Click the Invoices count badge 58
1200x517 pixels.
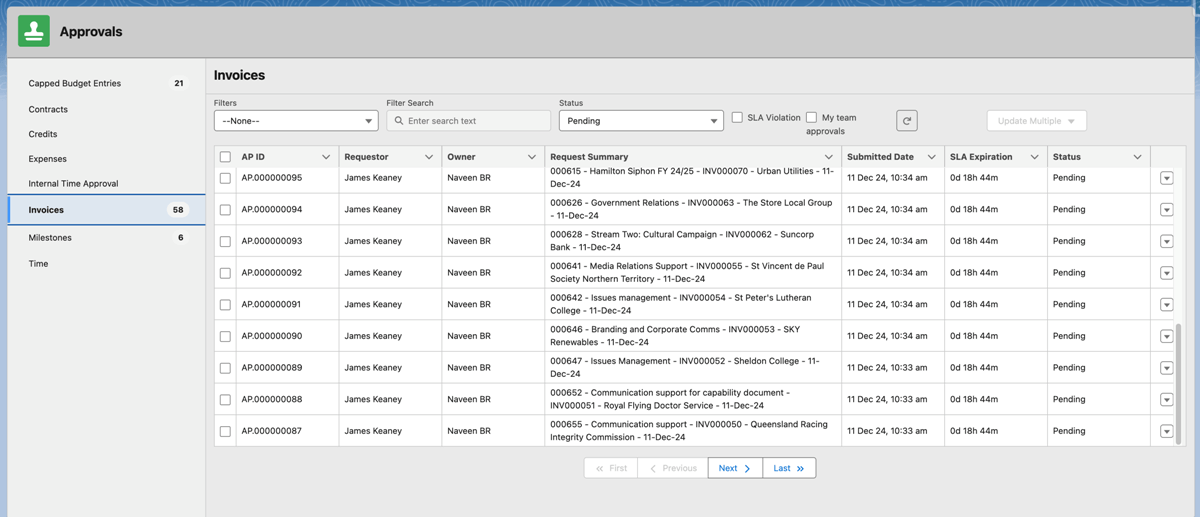point(178,210)
